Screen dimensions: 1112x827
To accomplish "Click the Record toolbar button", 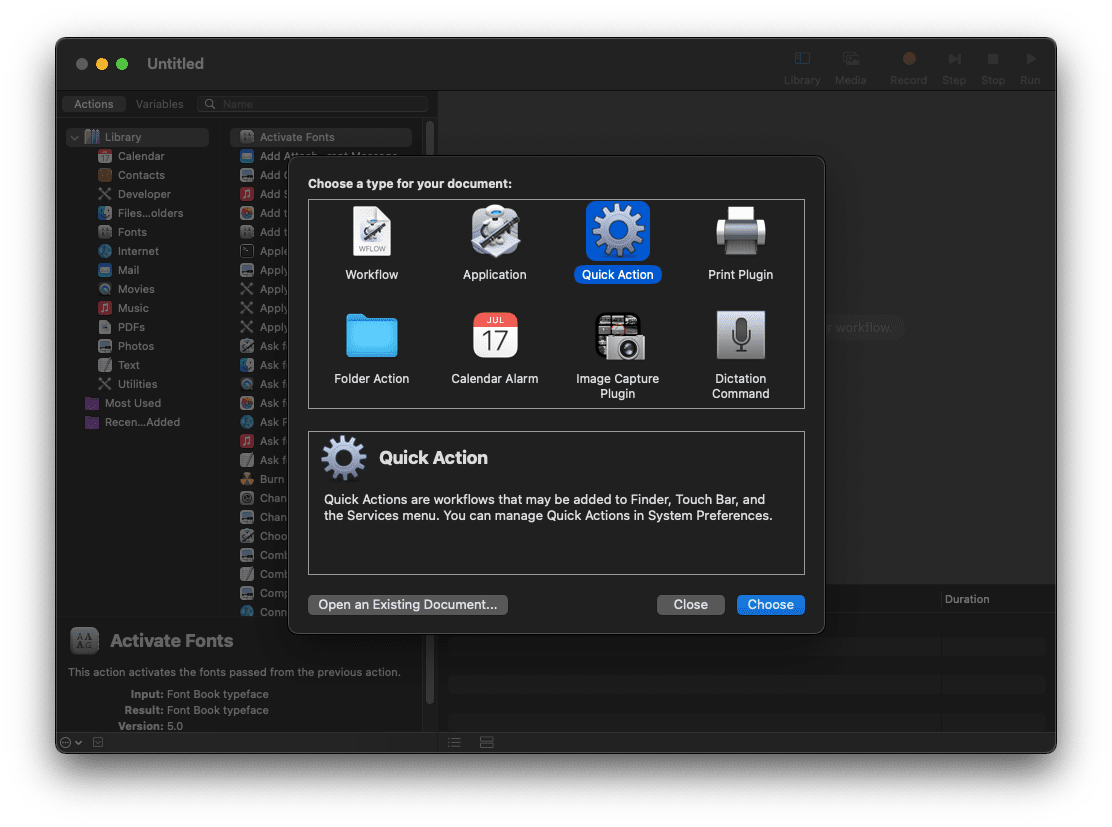I will pos(908,68).
